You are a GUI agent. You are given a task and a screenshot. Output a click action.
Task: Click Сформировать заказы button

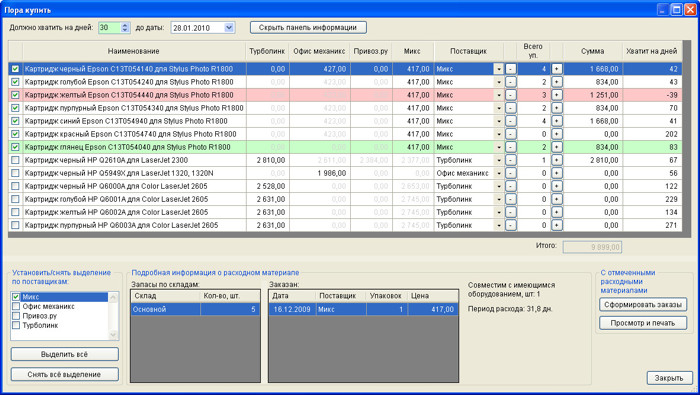pos(643,305)
